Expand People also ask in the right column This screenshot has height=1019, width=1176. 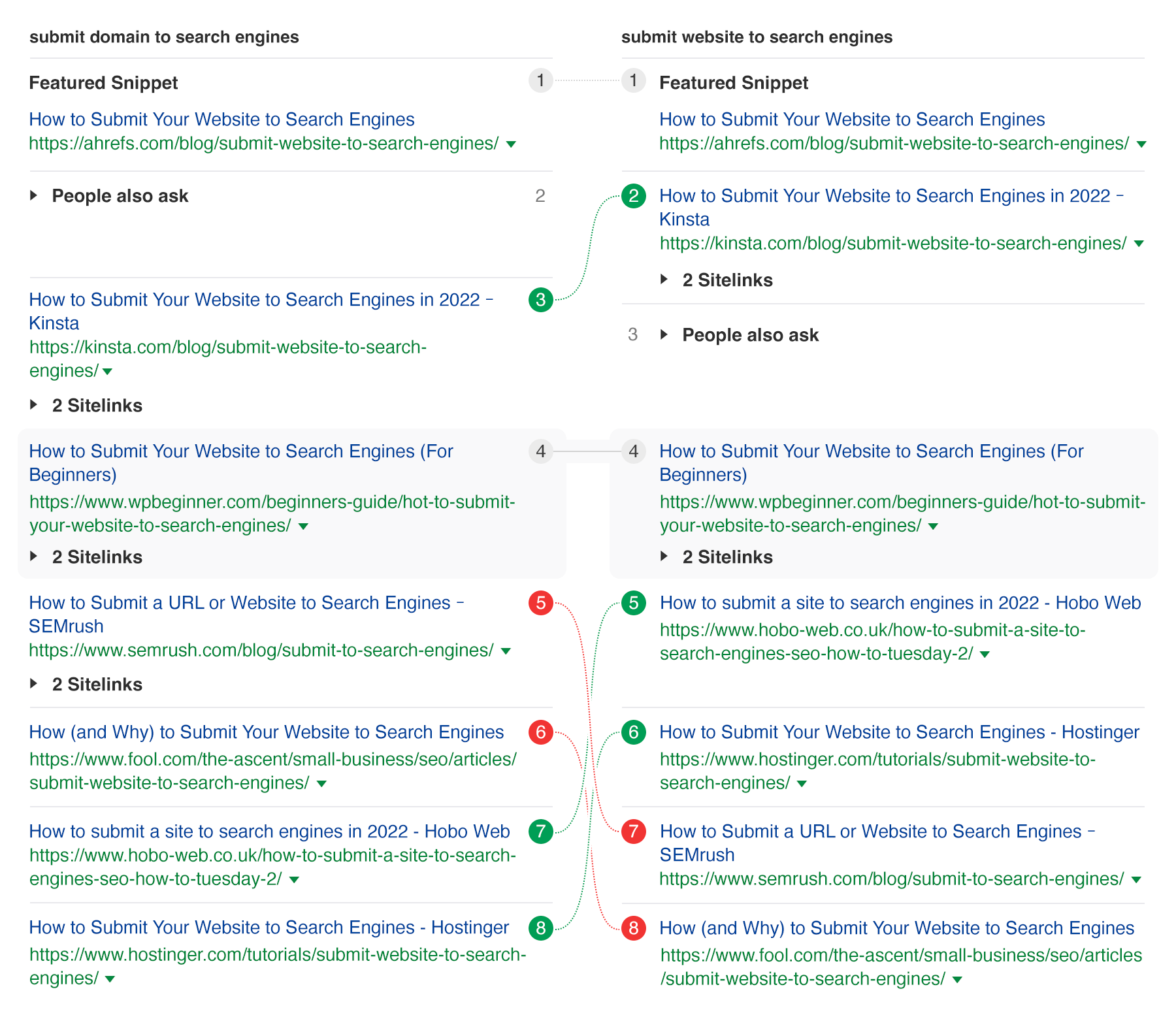750,334
